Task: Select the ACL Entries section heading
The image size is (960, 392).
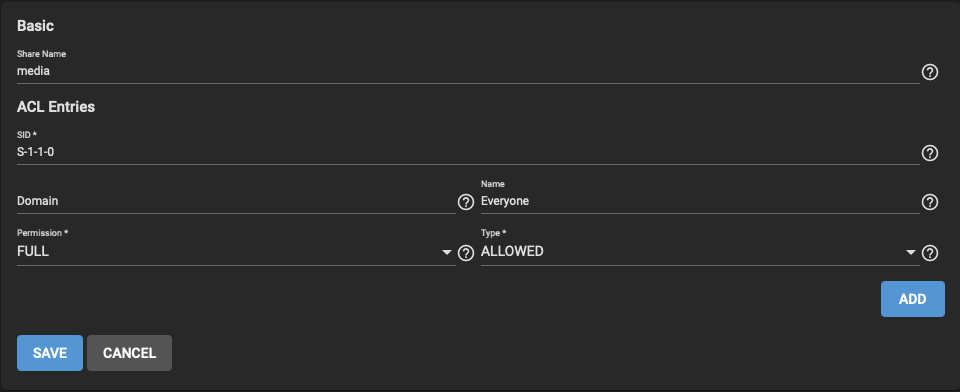Action: (x=56, y=107)
